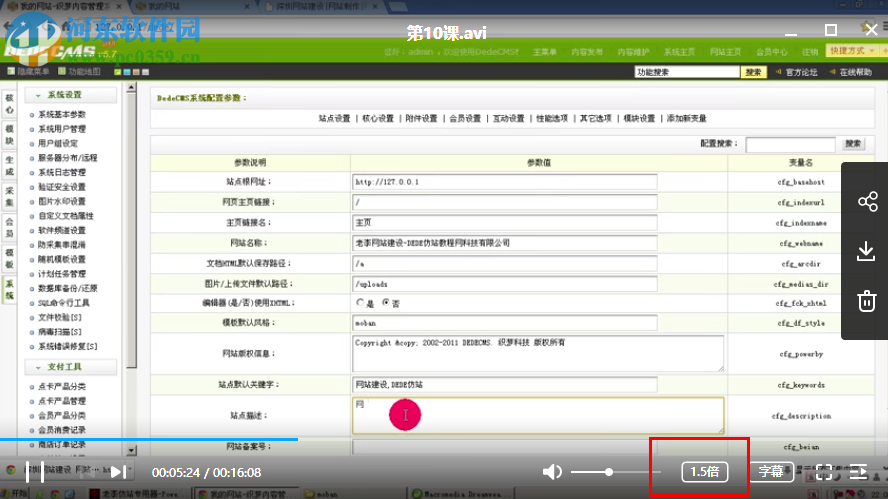This screenshot has height=499, width=888.
Task: Click 注销 to log out
Action: [810, 52]
